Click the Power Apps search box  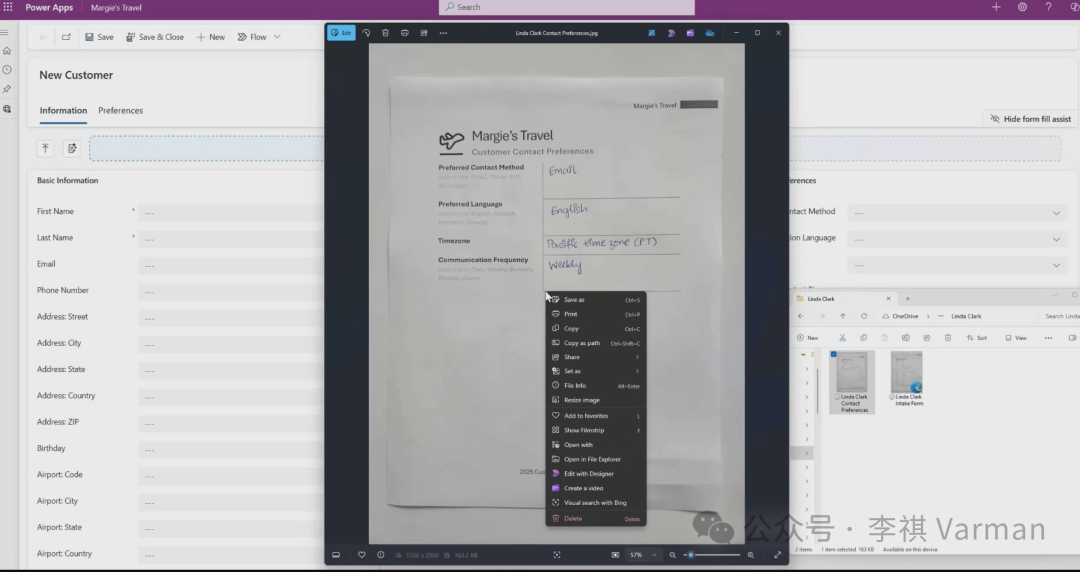tap(567, 7)
